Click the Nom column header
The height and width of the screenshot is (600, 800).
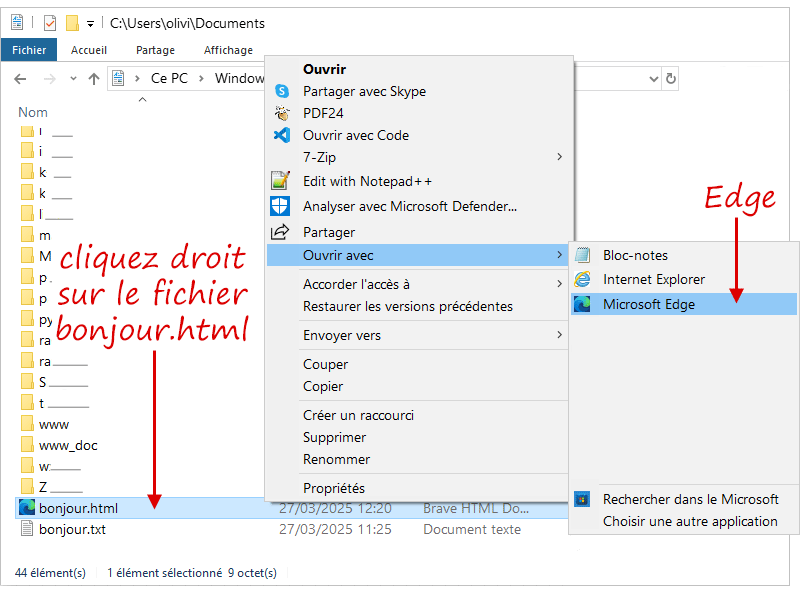33,112
